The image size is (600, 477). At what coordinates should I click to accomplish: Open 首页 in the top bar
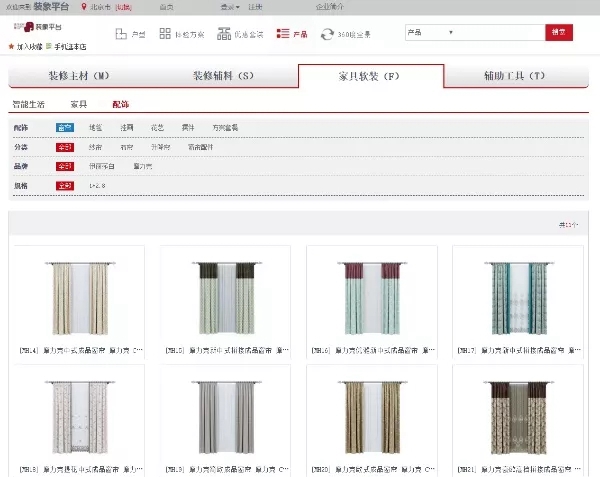pos(166,7)
